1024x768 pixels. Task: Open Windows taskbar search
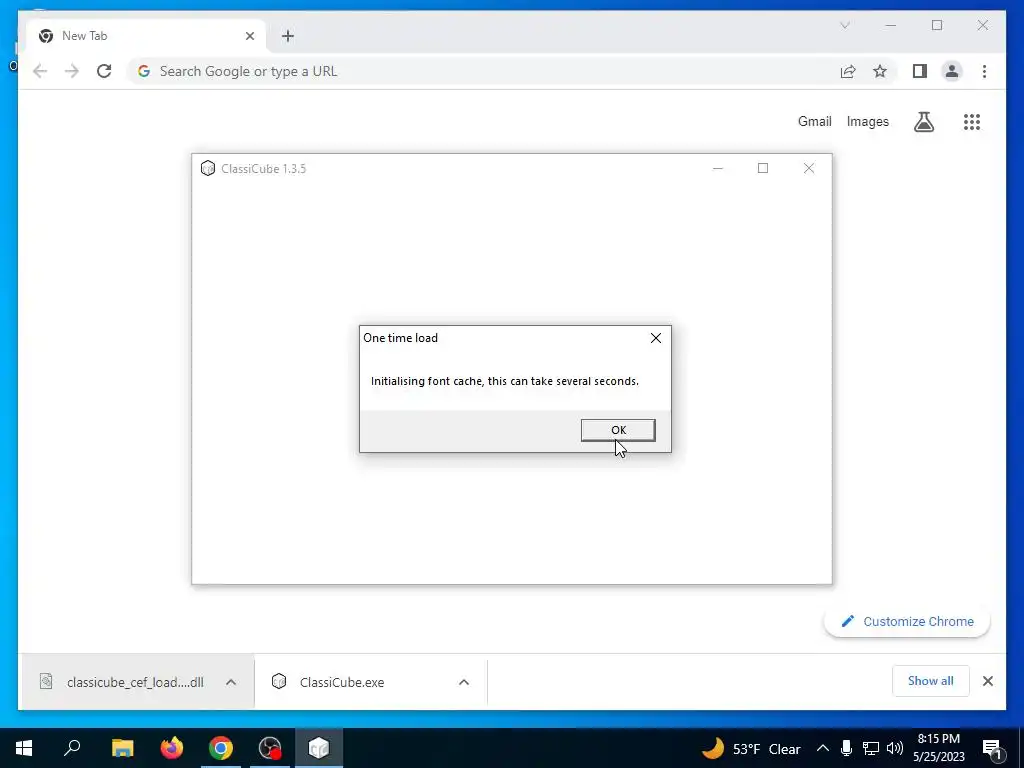coord(72,748)
